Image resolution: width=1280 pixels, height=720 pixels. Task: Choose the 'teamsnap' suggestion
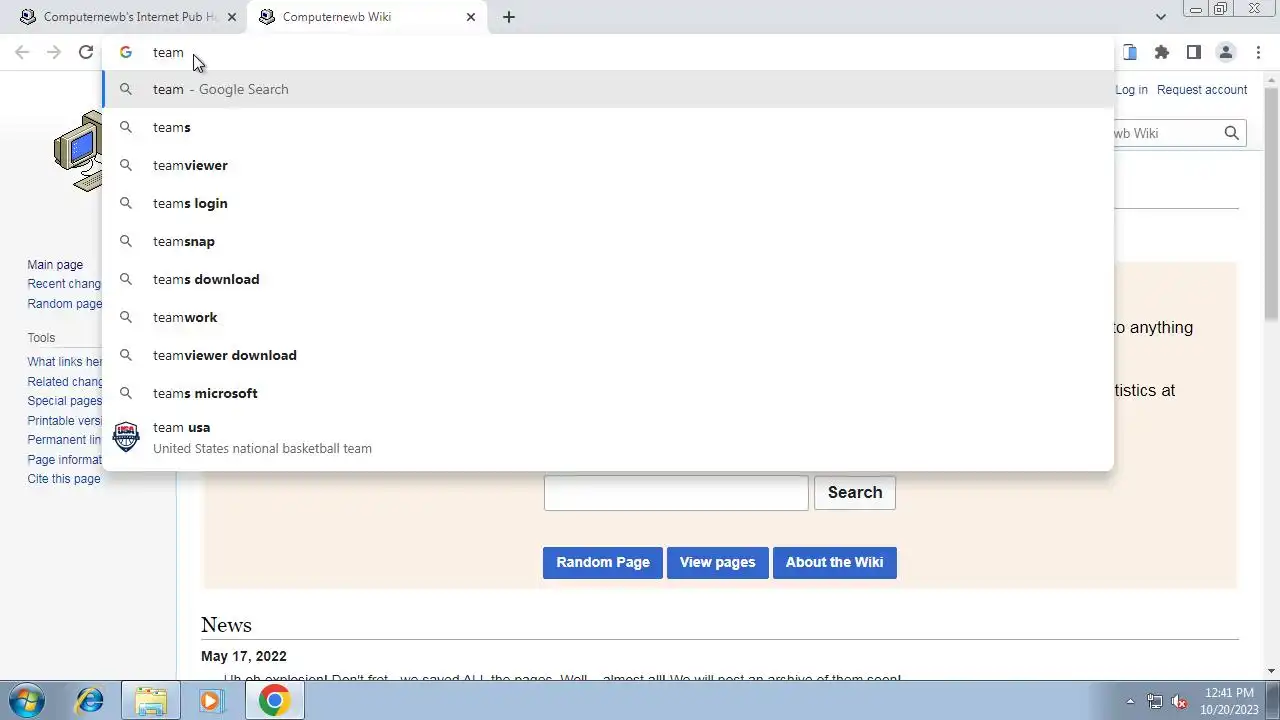[x=608, y=241]
